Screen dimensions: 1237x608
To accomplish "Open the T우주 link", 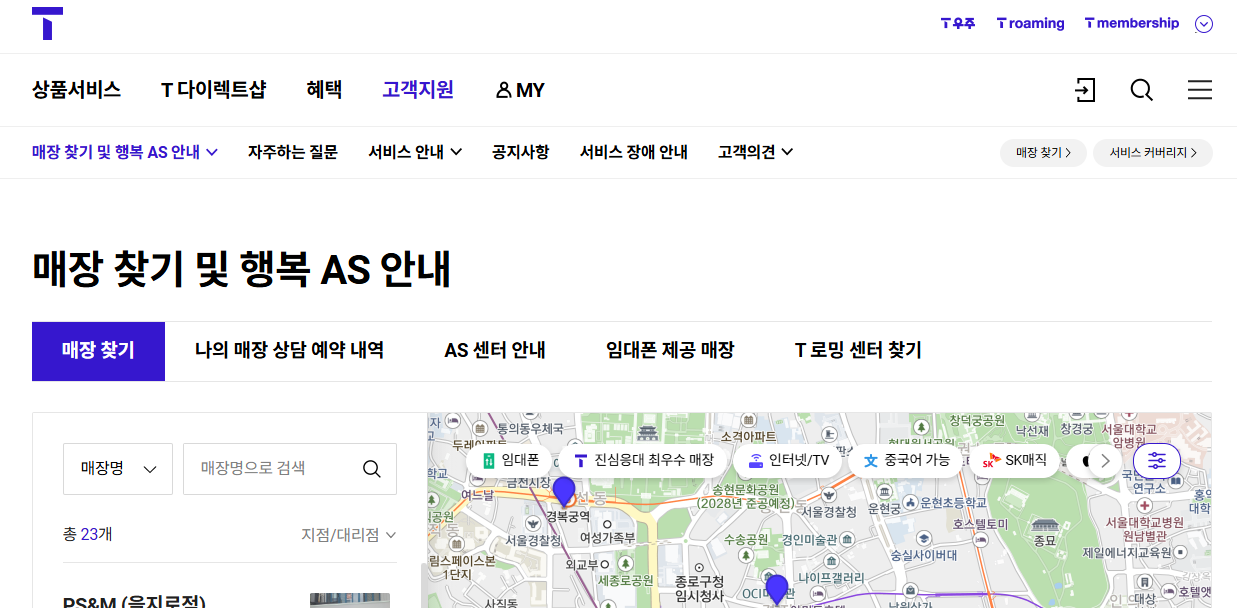I will coord(958,23).
